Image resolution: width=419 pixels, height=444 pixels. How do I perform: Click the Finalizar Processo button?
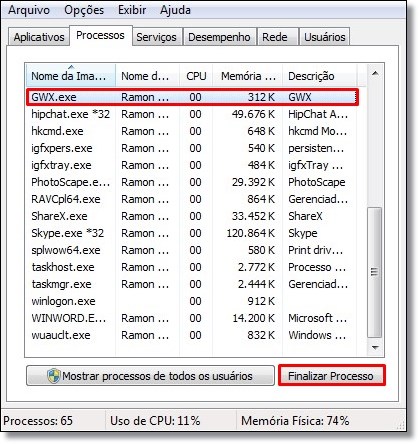(332, 376)
